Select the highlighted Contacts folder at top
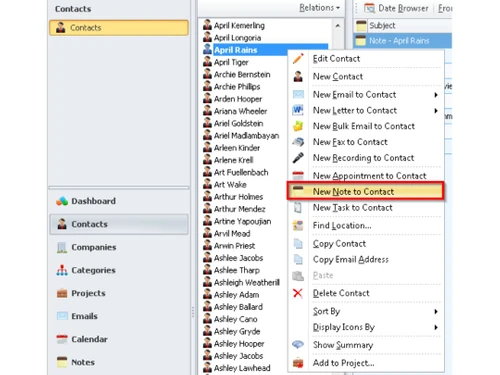The image size is (500, 375). 119,28
